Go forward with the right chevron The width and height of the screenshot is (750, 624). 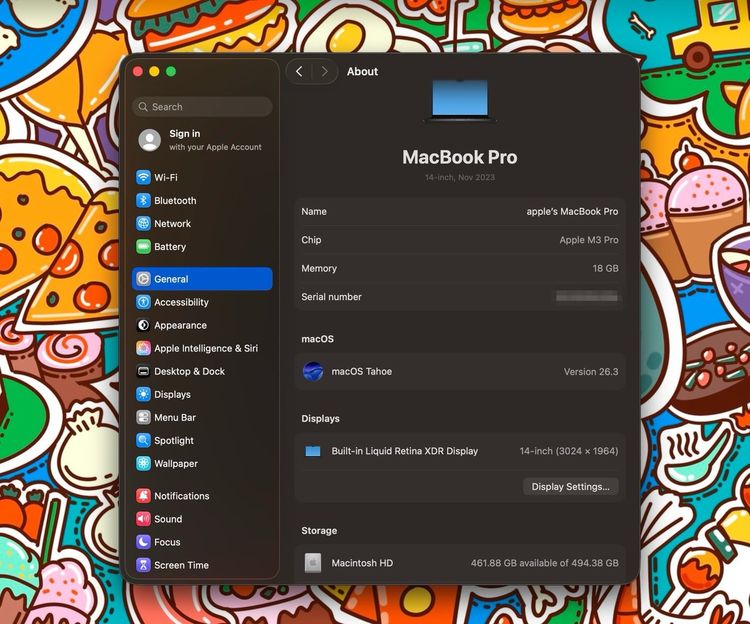(325, 72)
